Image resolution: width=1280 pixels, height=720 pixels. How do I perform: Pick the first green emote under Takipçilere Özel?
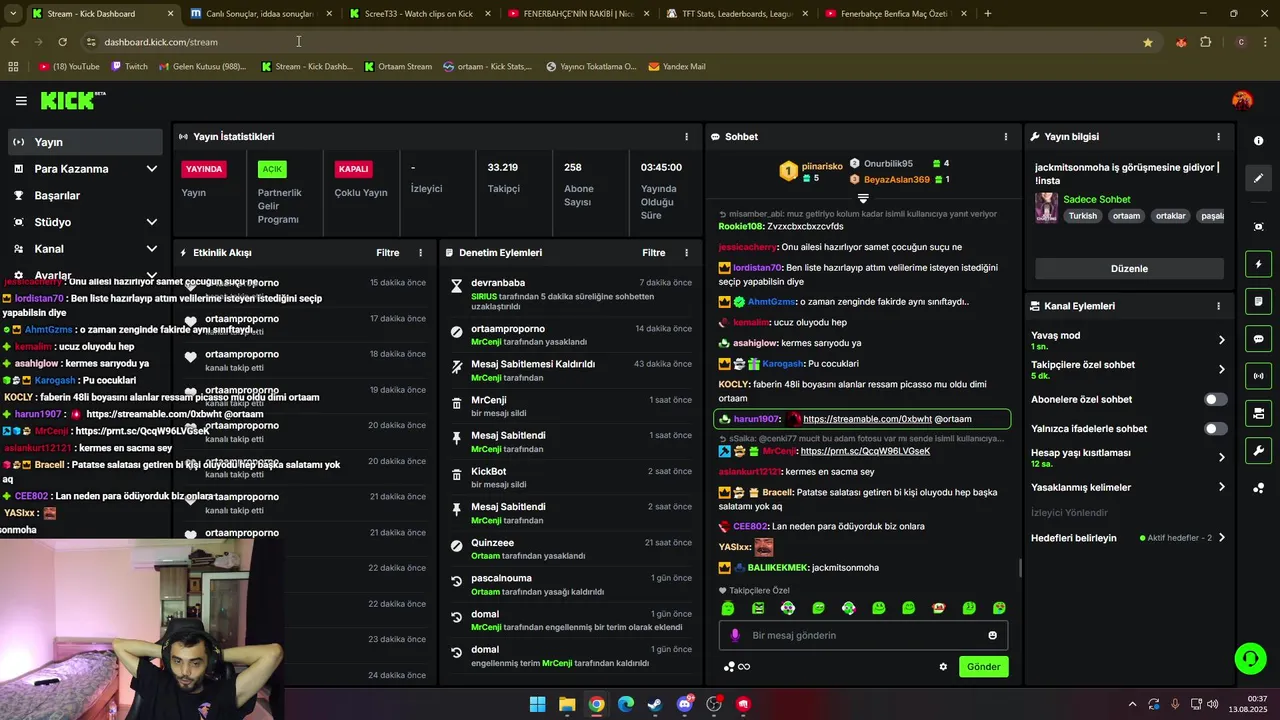pyautogui.click(x=728, y=608)
